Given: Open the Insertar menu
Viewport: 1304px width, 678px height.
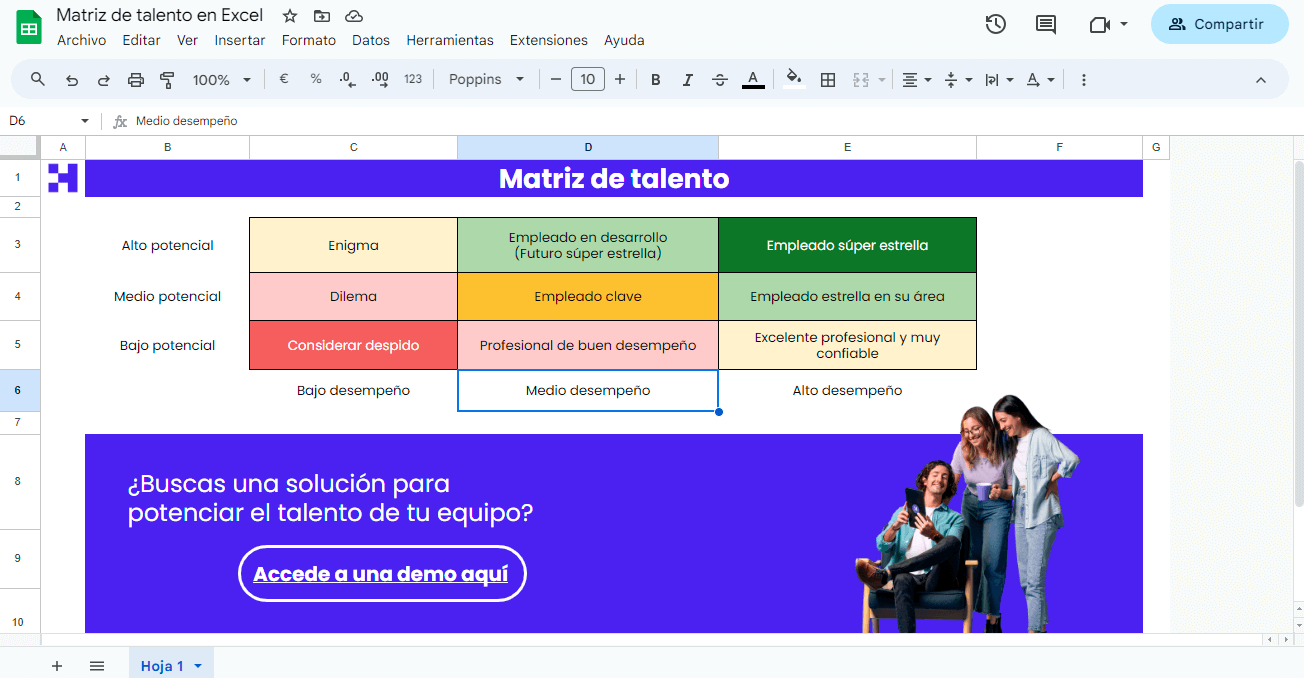Looking at the screenshot, I should (240, 40).
